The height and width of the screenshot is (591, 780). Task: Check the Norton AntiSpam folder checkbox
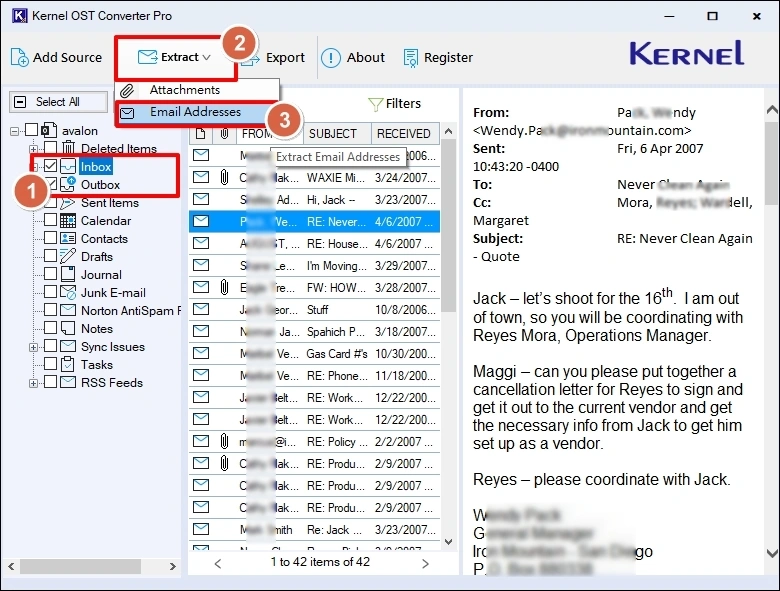click(50, 309)
